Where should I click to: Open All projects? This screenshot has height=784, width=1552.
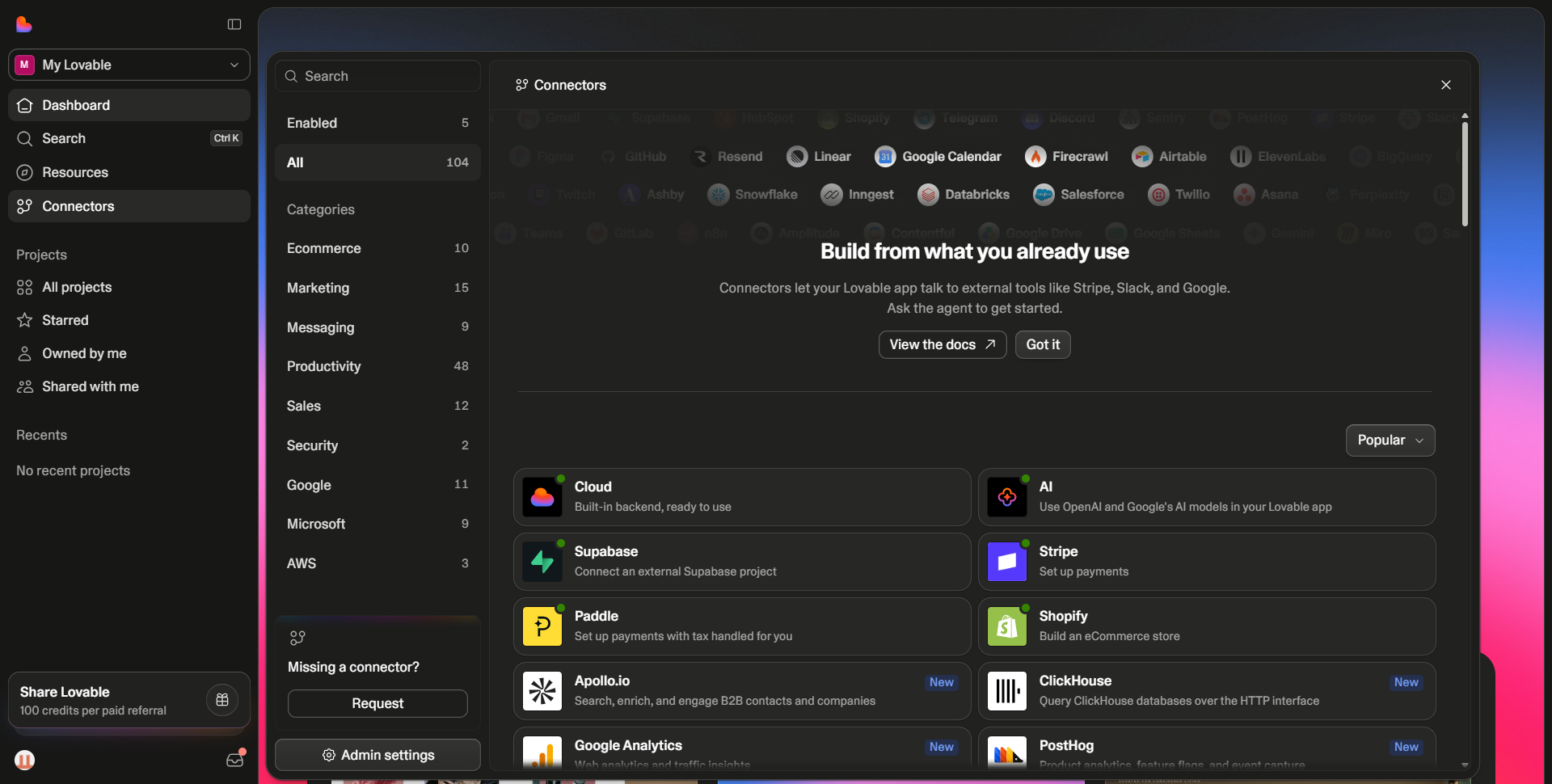click(x=129, y=287)
